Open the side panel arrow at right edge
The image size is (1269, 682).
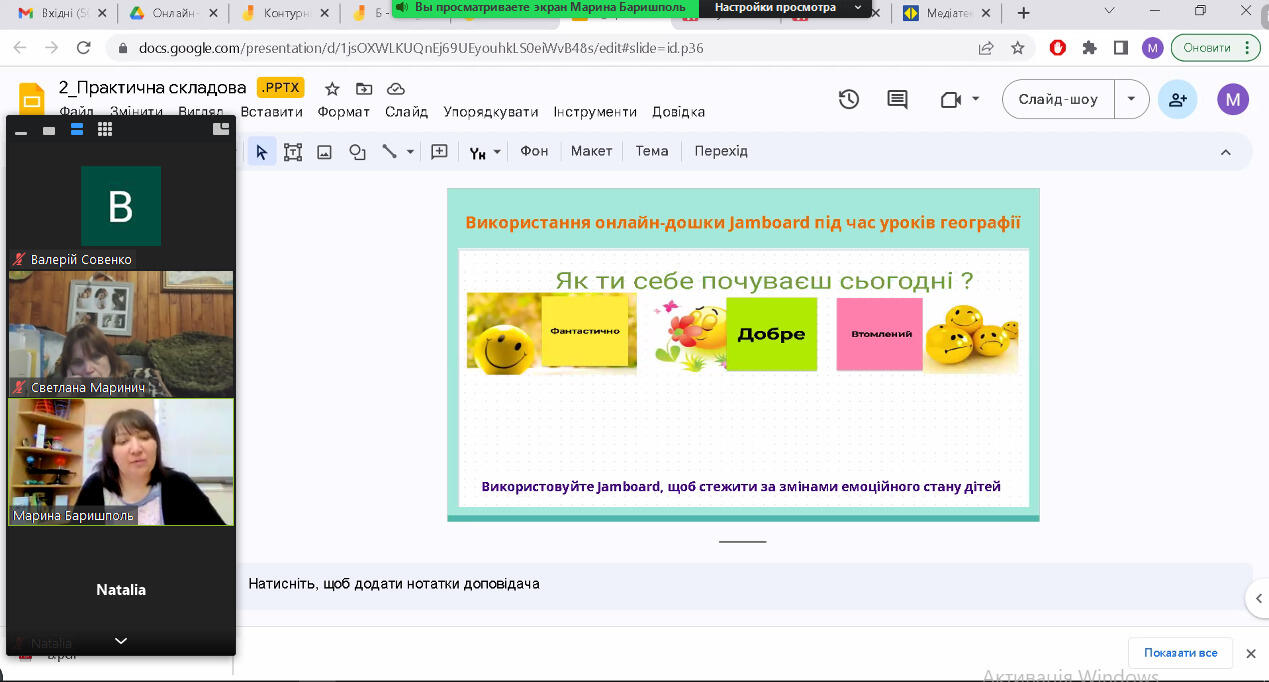1259,599
